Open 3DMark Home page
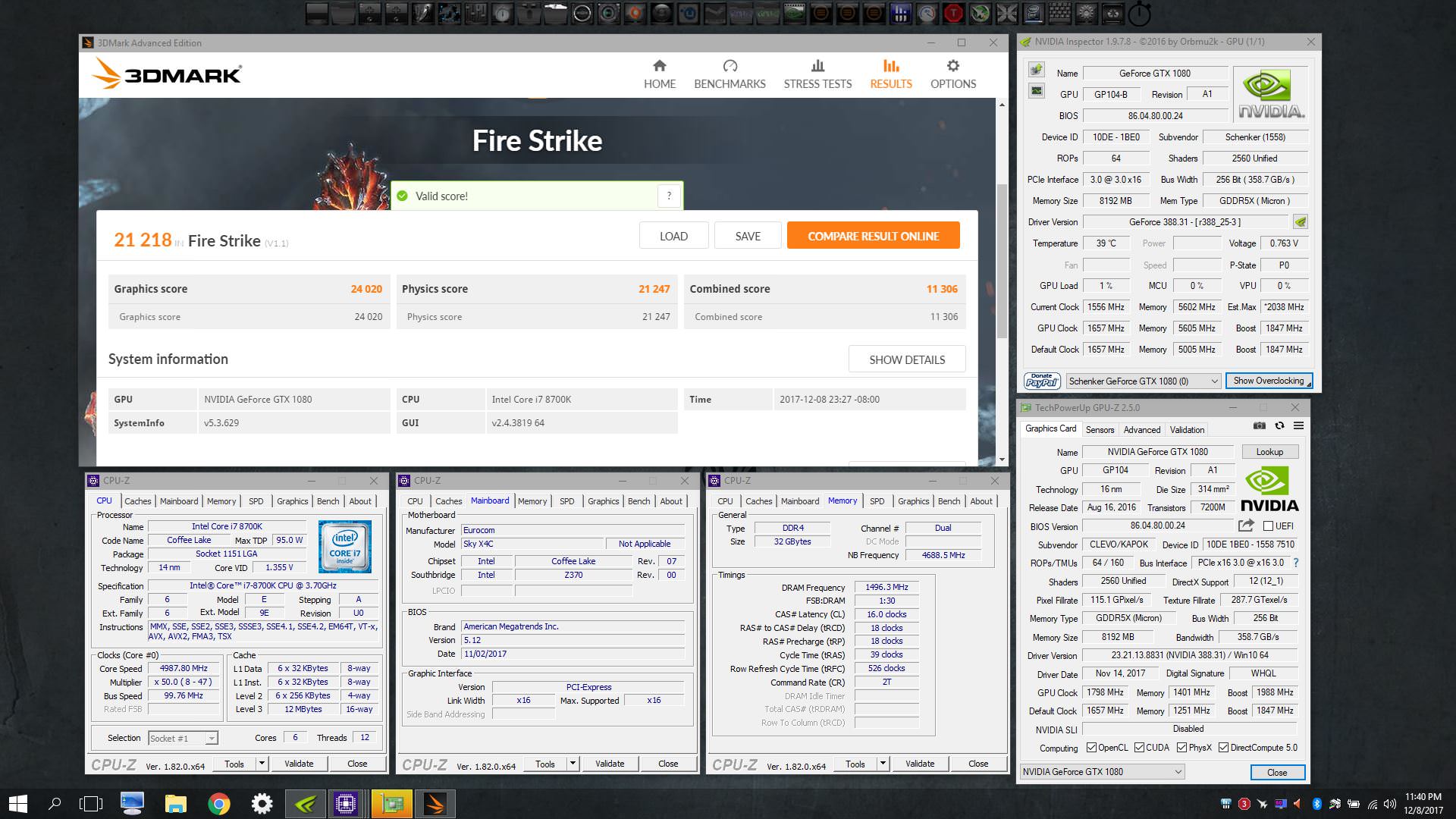This screenshot has height=819, width=1456. coord(659,74)
